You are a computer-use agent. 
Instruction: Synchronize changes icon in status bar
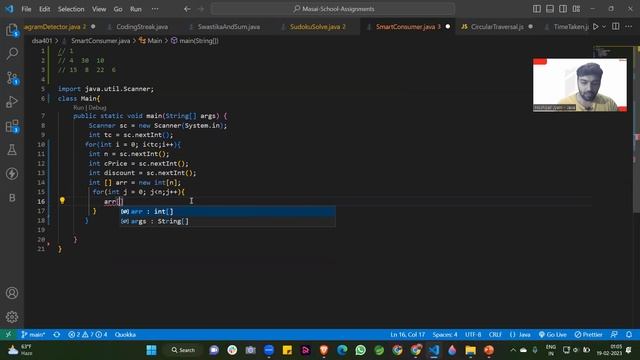pyautogui.click(x=57, y=334)
